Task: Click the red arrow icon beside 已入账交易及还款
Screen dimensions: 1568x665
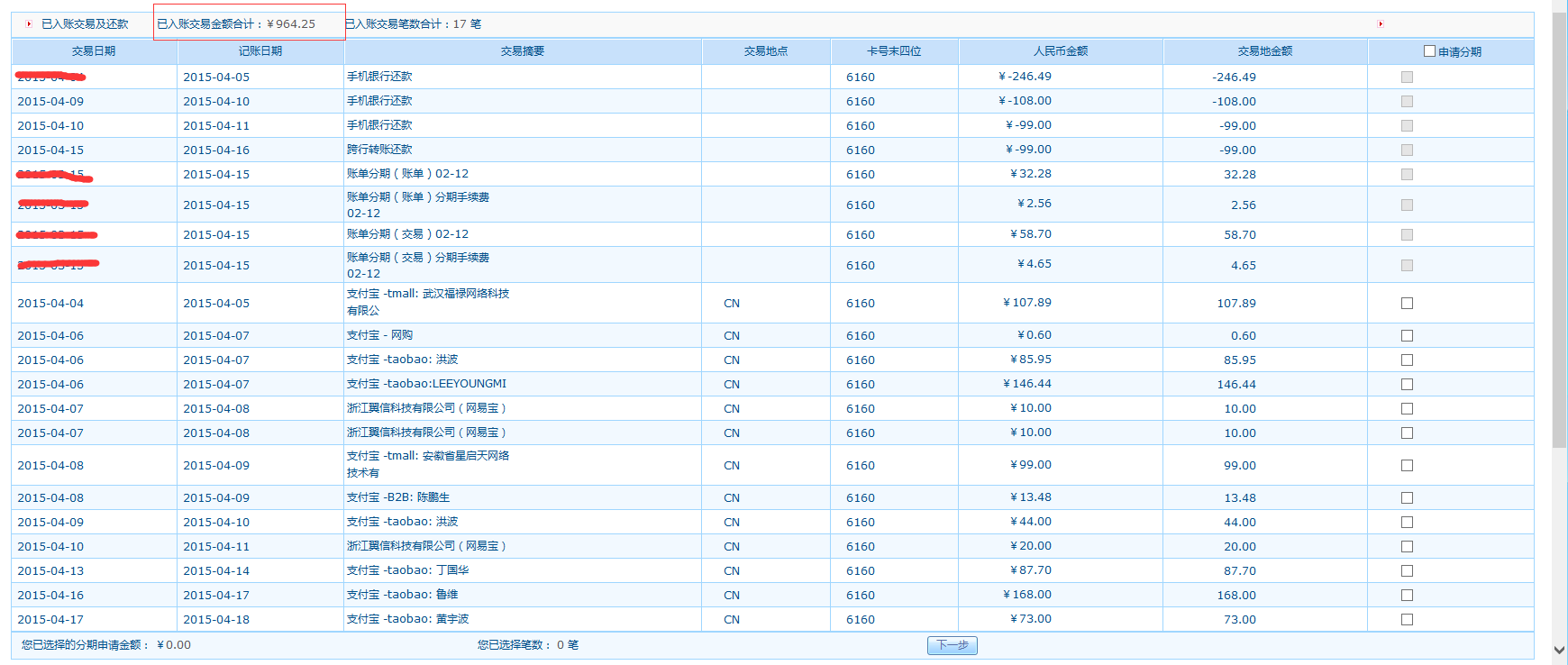Action: (x=29, y=24)
